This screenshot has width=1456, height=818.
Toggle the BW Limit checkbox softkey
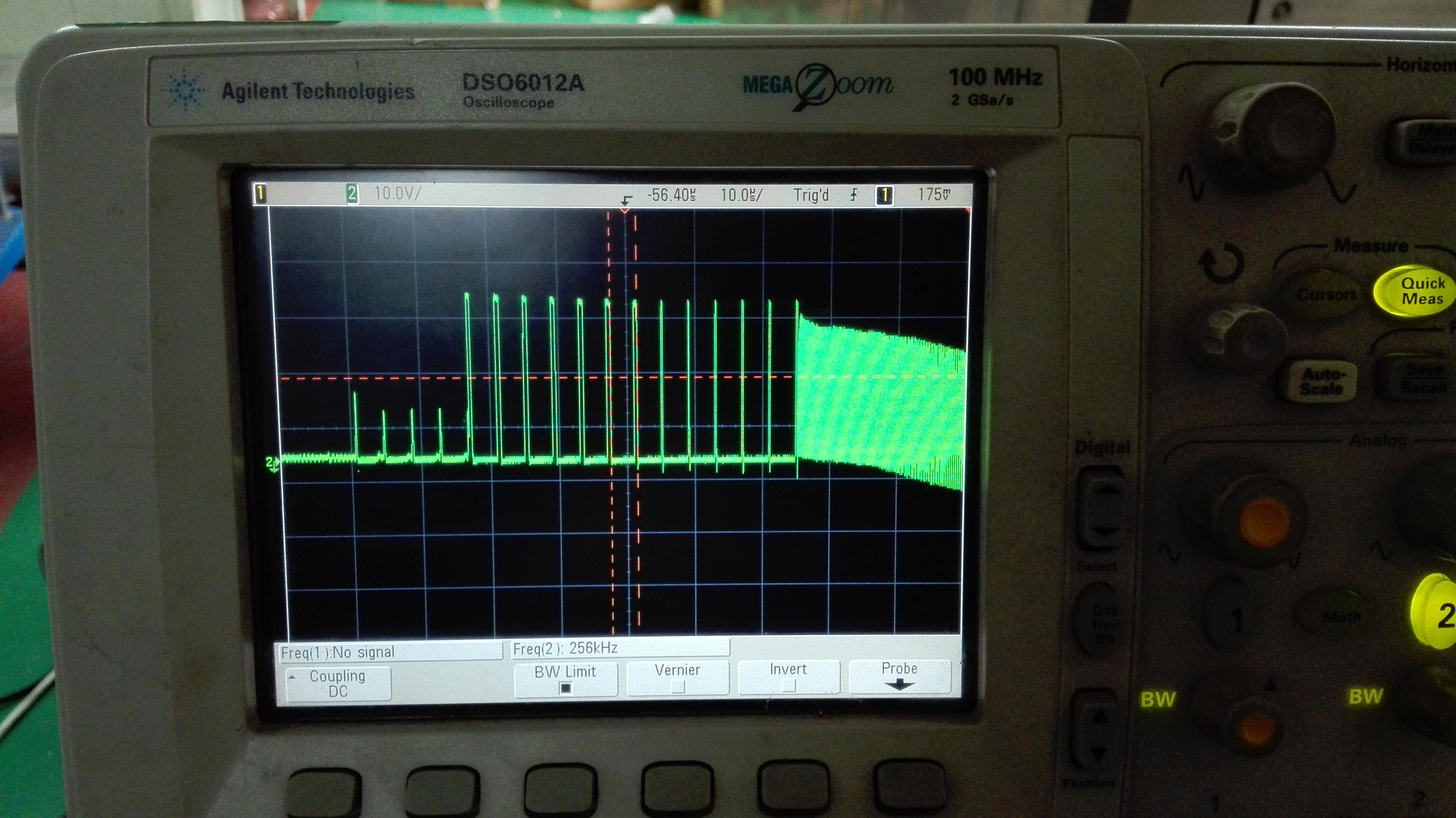click(x=565, y=680)
